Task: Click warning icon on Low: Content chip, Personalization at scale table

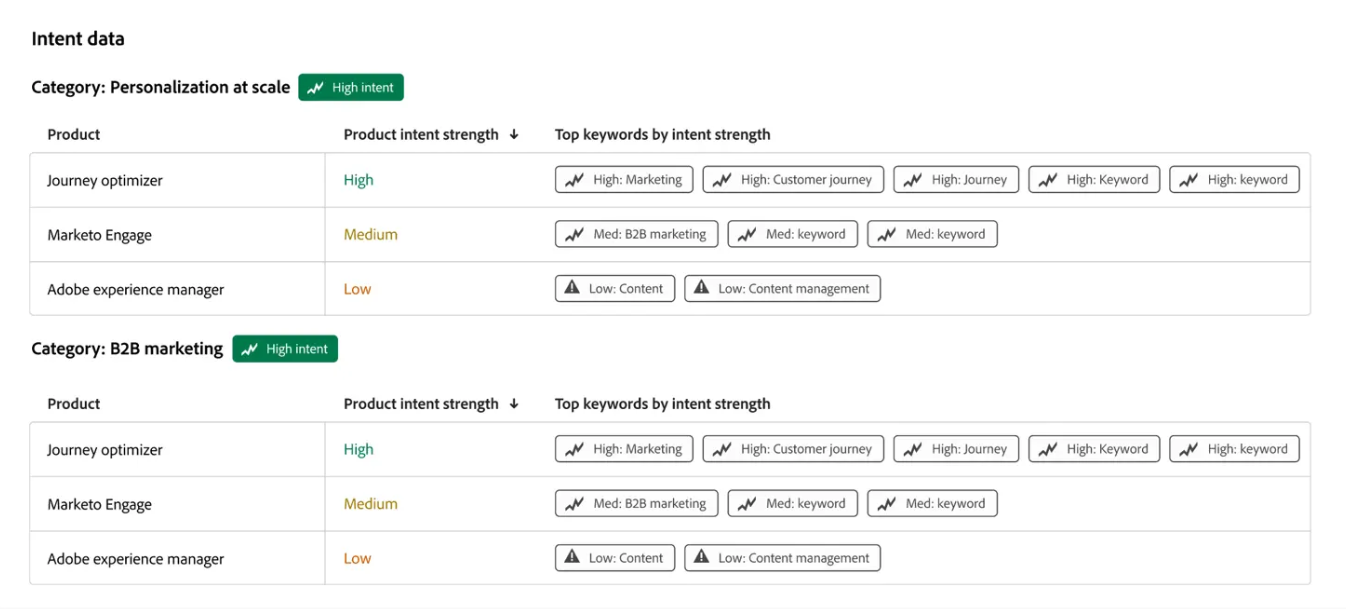Action: coord(572,288)
